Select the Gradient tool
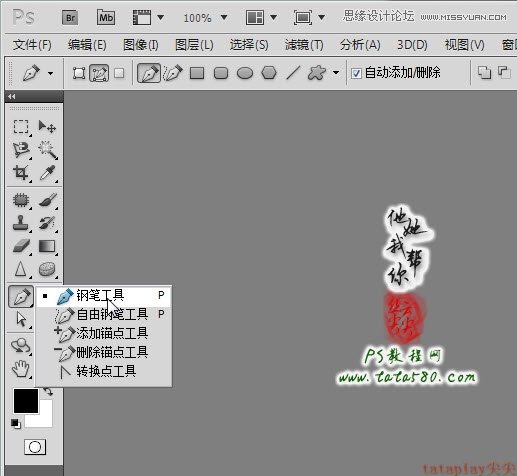This screenshot has width=517, height=476. click(x=47, y=246)
